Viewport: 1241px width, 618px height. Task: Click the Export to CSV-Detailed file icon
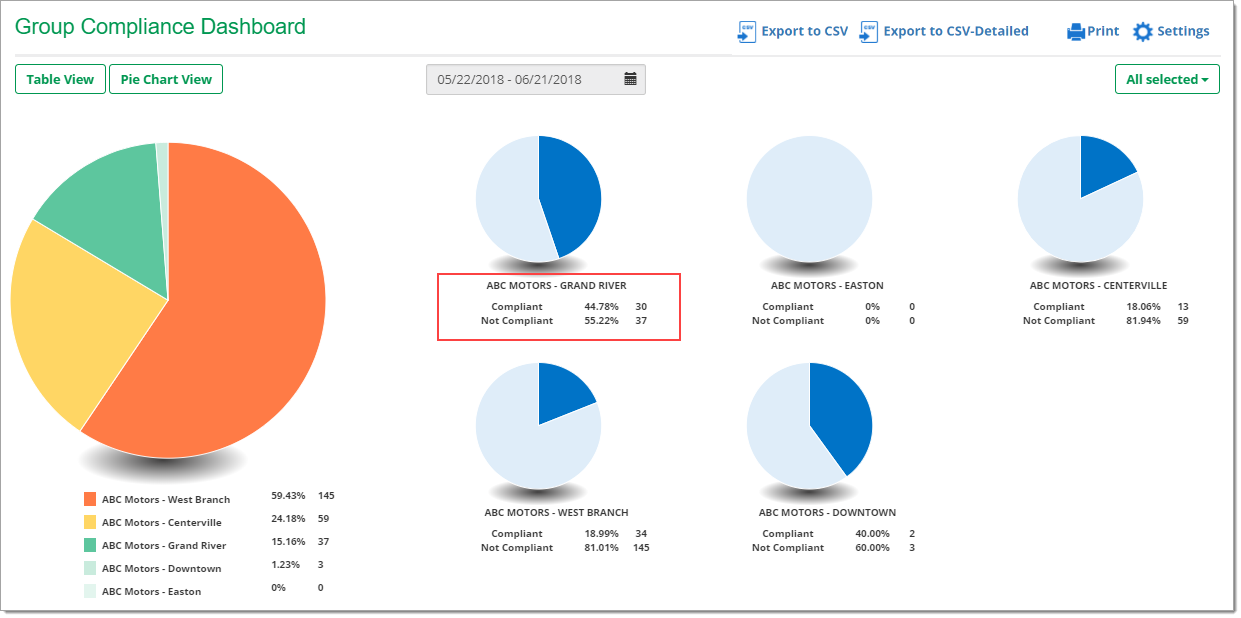869,31
